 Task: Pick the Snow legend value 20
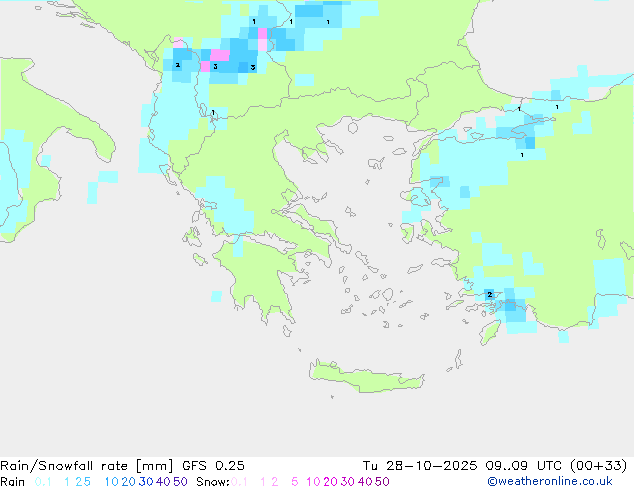(330, 482)
